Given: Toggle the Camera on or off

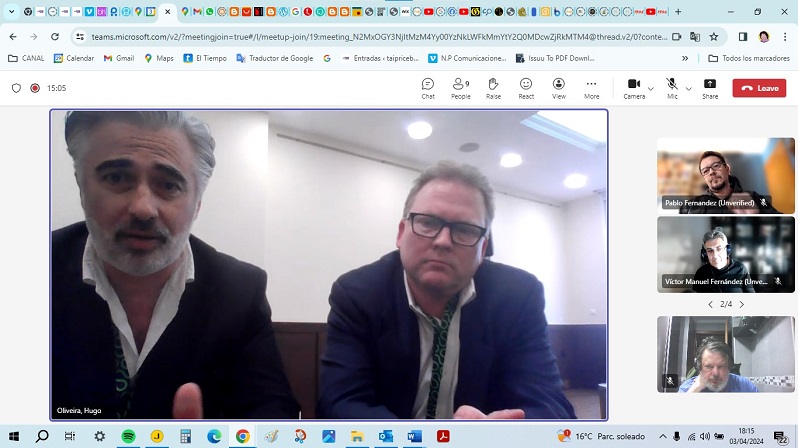Looking at the screenshot, I should tap(633, 88).
